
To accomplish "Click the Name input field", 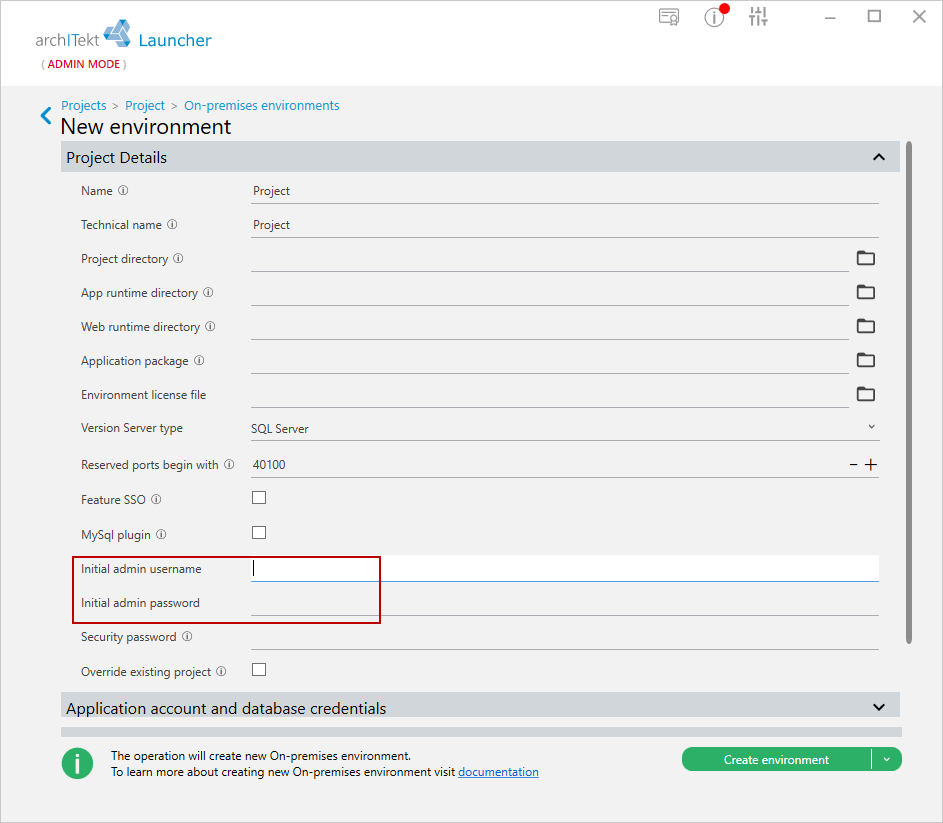I will [x=565, y=191].
